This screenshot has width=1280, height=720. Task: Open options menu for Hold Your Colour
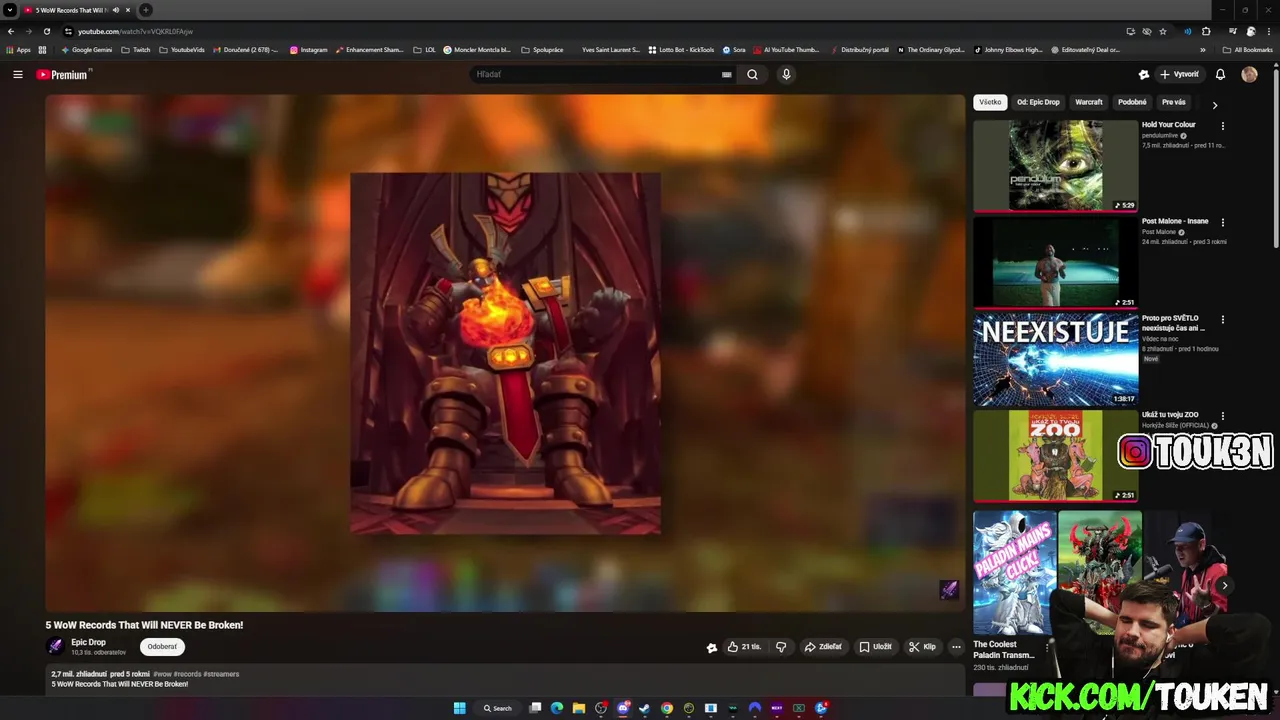pyautogui.click(x=1222, y=126)
